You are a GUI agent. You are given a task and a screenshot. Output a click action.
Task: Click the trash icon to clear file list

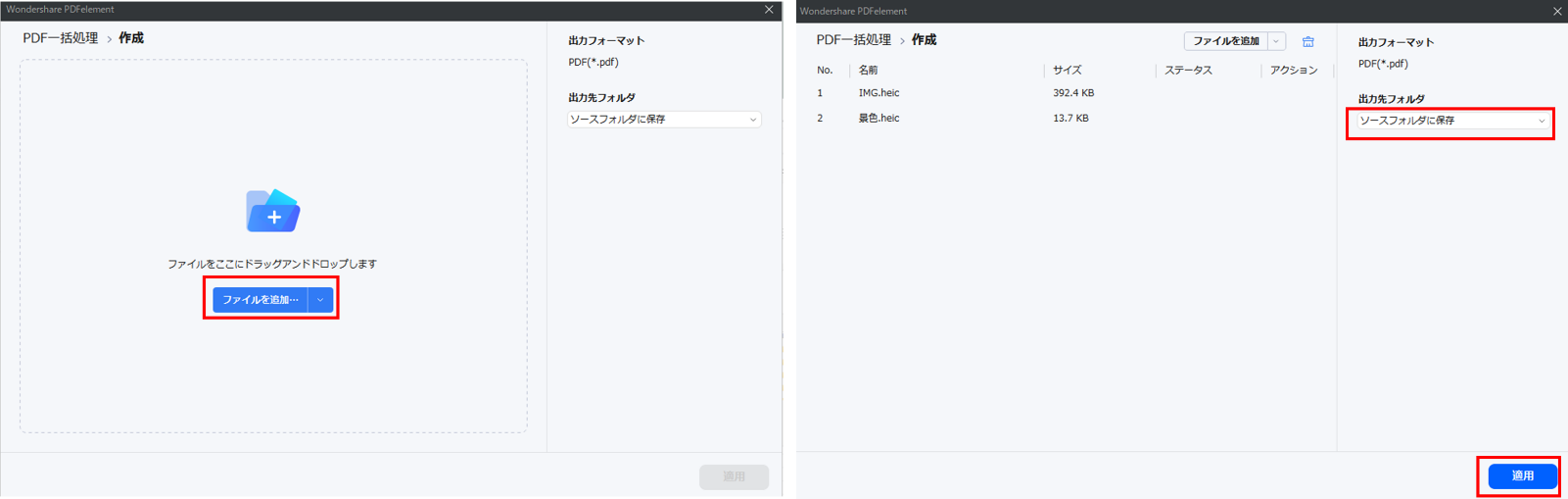(1307, 41)
